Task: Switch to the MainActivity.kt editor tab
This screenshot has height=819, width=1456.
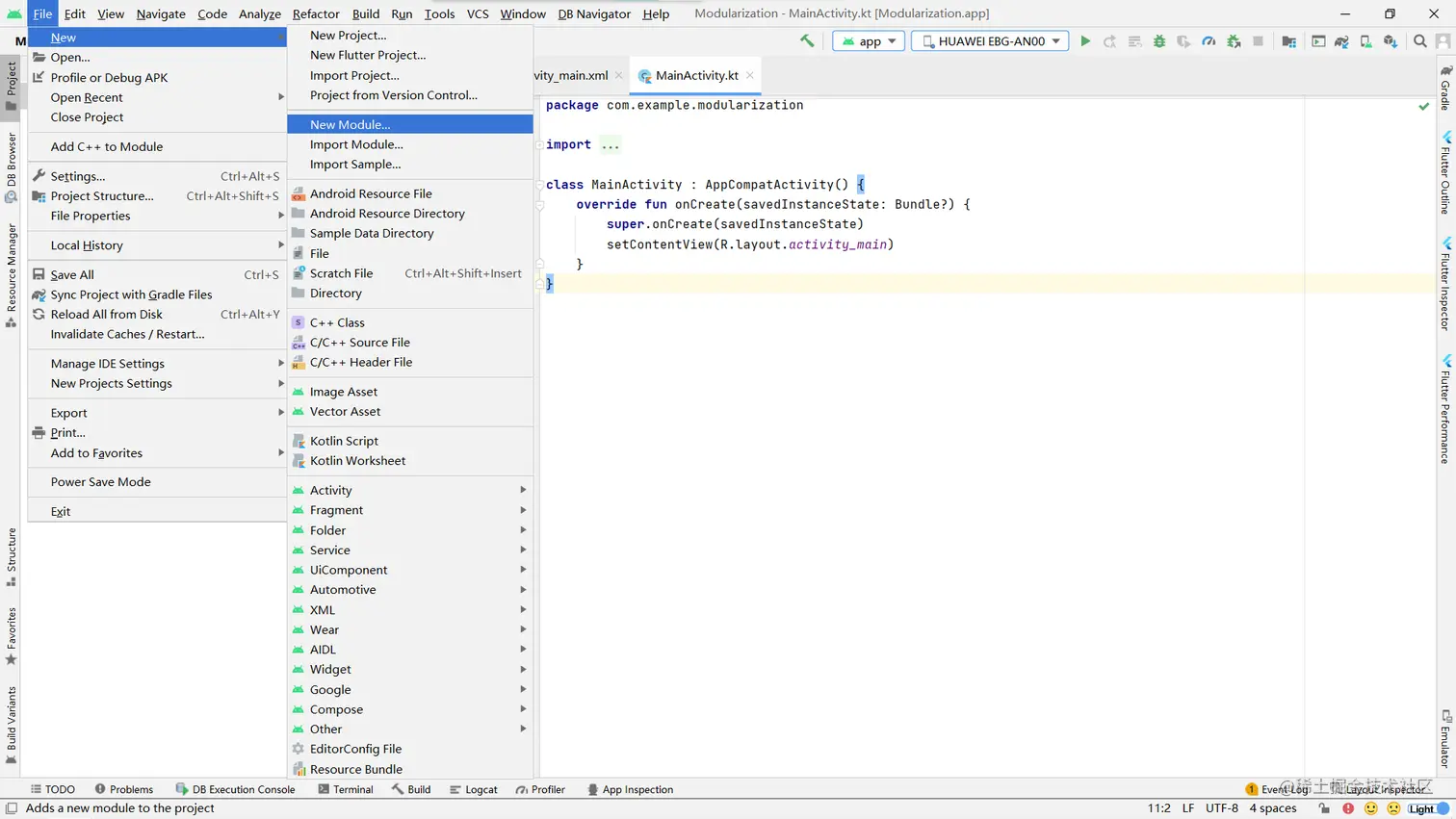Action: (x=696, y=75)
